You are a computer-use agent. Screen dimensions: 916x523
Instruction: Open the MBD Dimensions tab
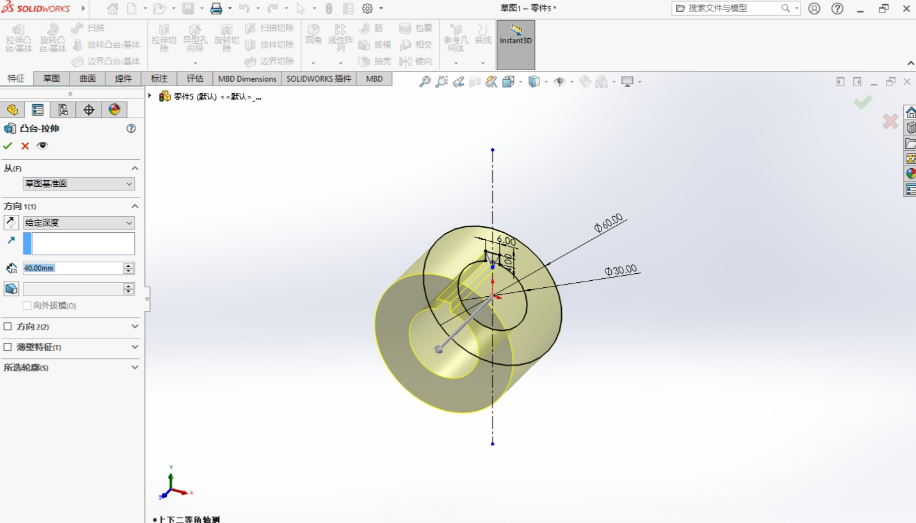tap(247, 78)
